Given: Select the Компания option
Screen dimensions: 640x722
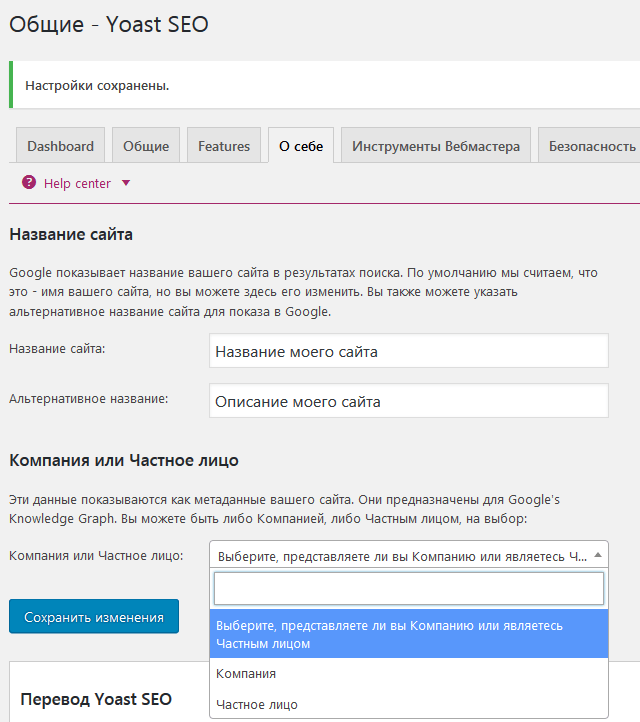Looking at the screenshot, I should [x=409, y=673].
